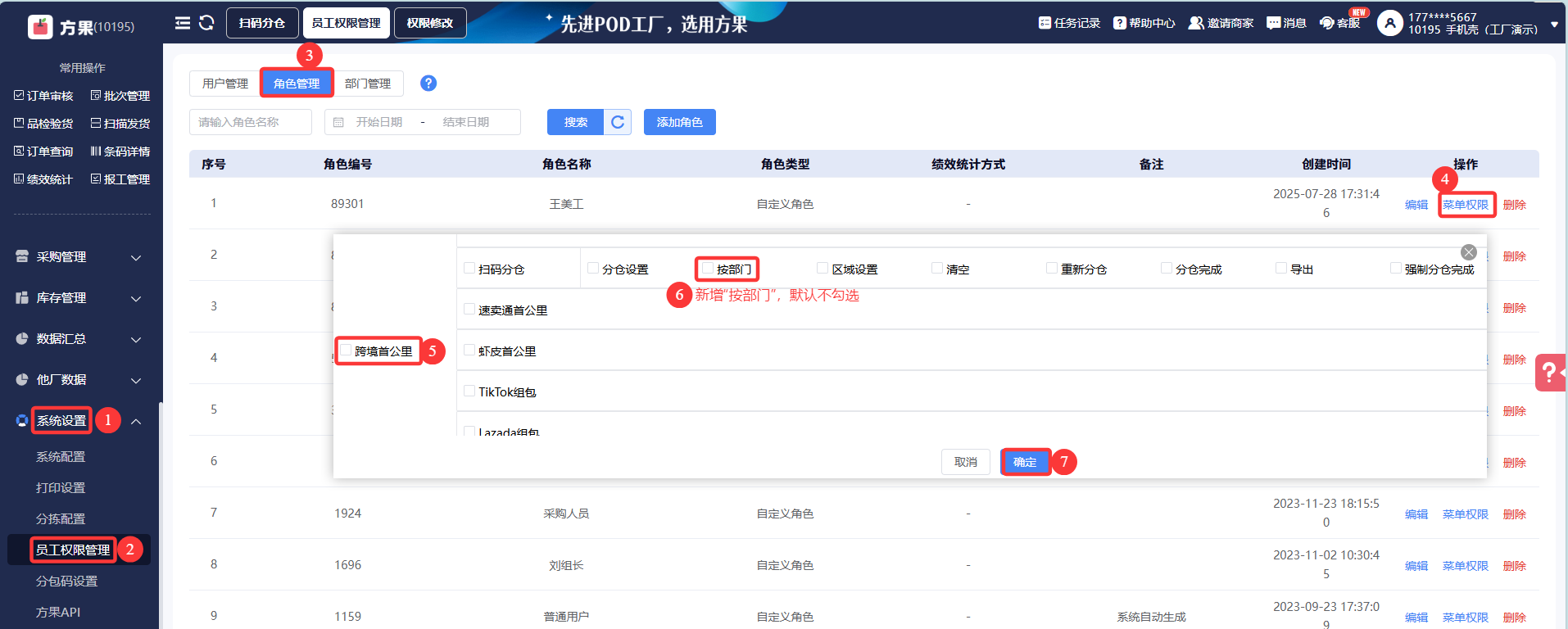The image size is (1568, 629).
Task: Open the user avatar icon
Action: tap(1389, 23)
